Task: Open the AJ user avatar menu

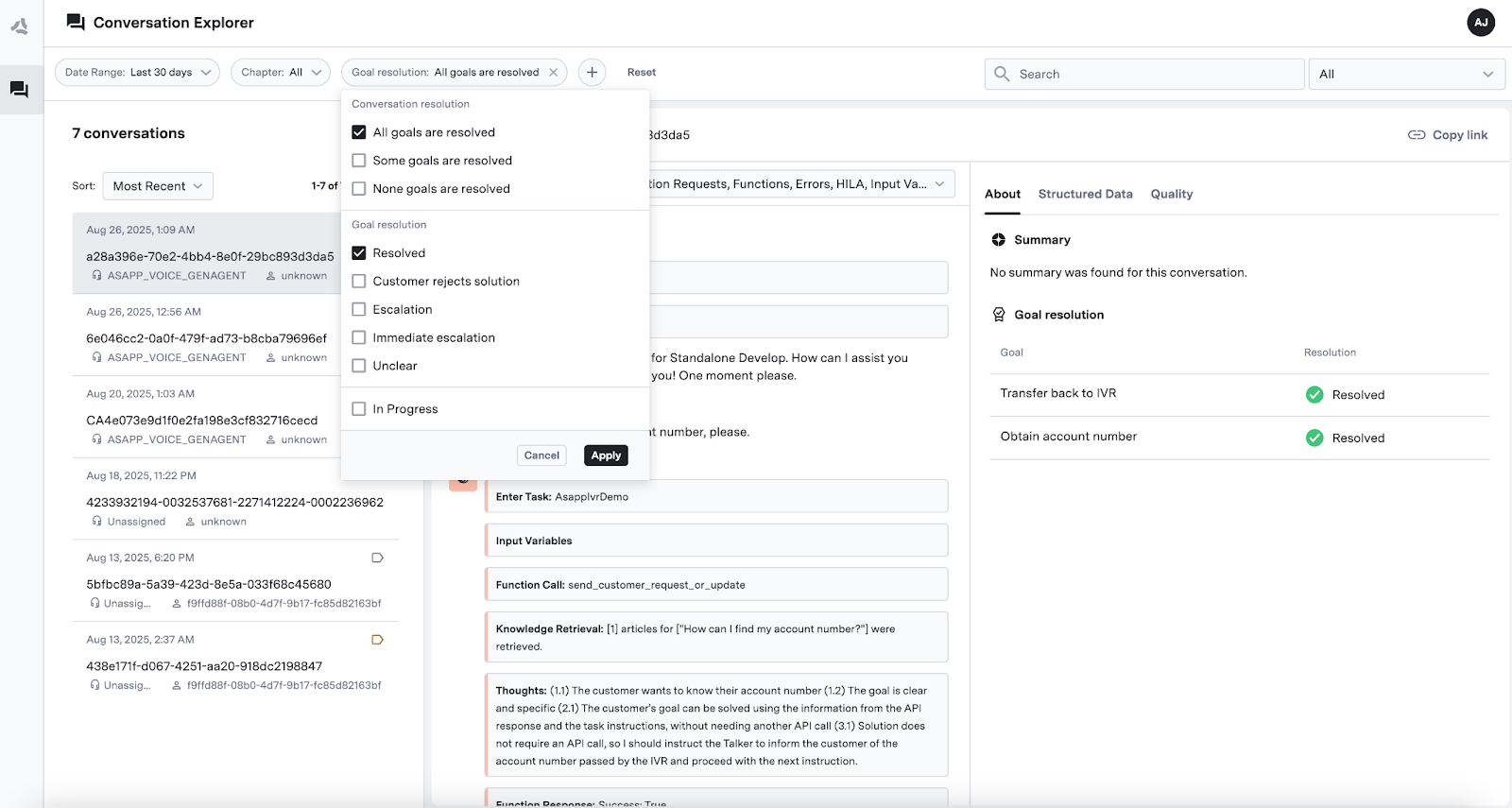Action: point(1481,23)
